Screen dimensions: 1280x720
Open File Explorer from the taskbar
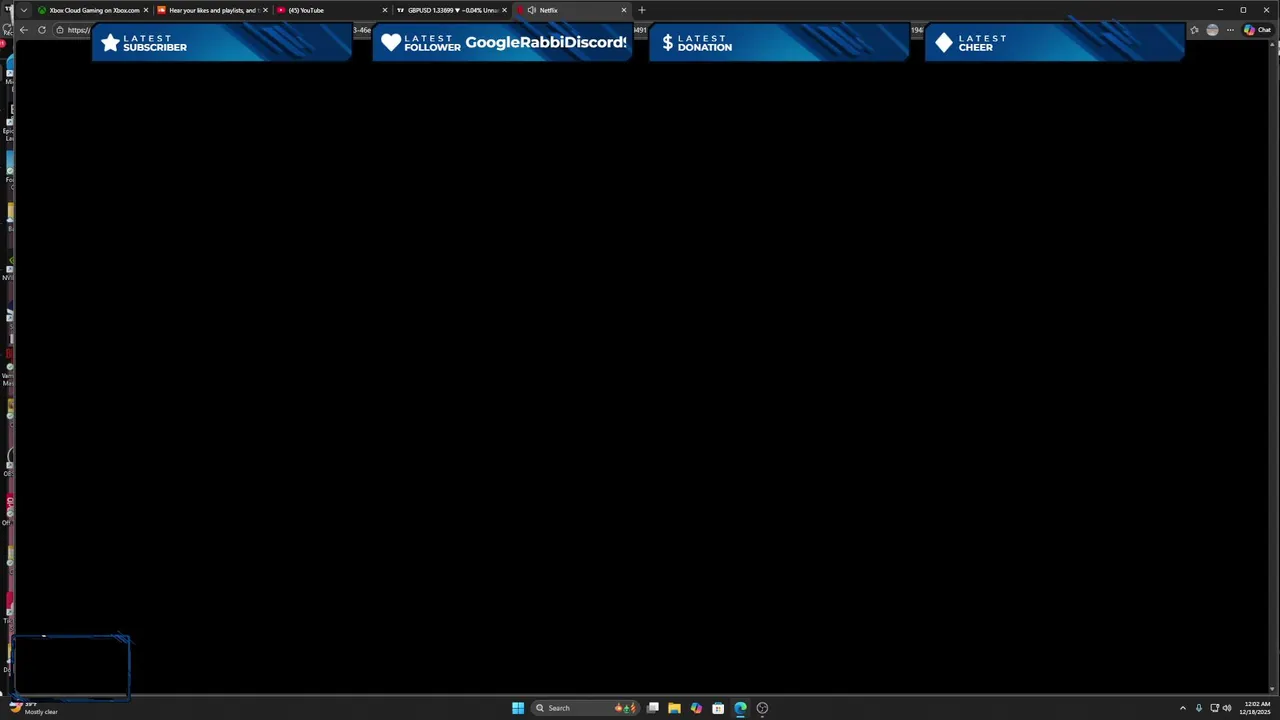tap(675, 708)
